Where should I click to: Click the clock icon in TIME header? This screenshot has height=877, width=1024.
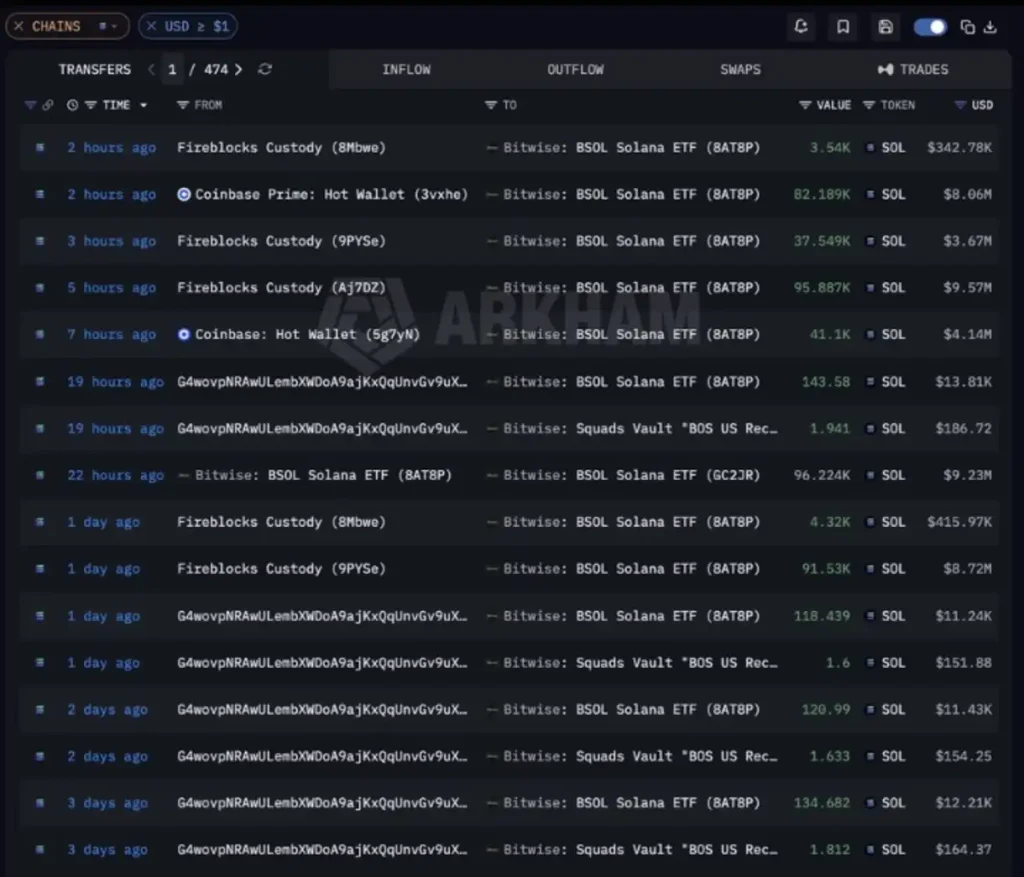pyautogui.click(x=72, y=105)
